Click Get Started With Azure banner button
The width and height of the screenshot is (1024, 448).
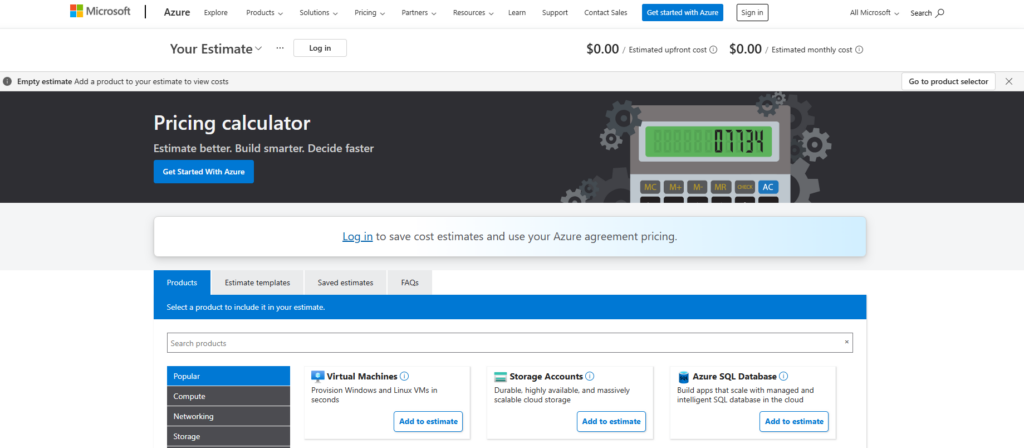[204, 172]
